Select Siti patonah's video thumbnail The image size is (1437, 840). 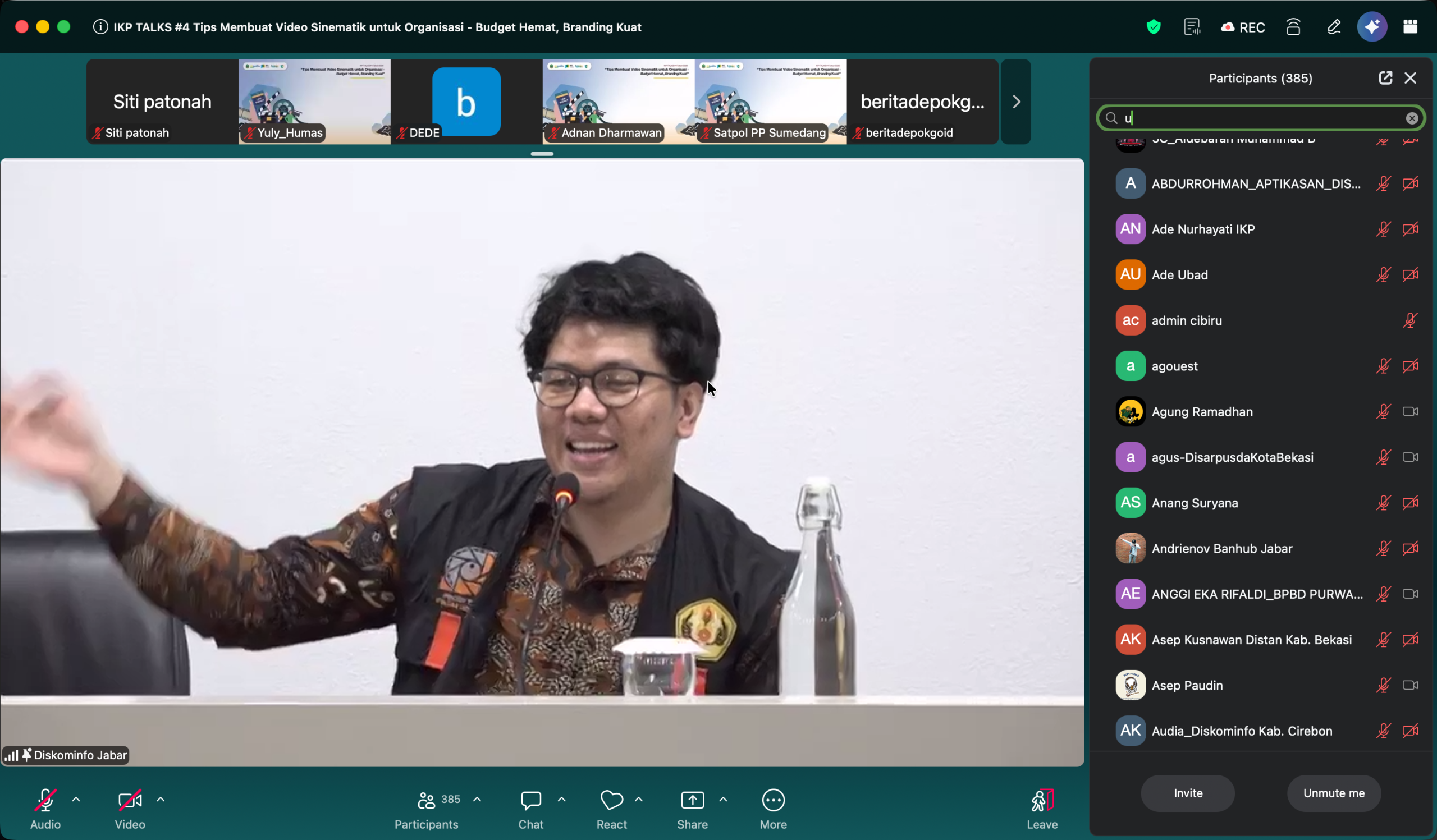[161, 102]
